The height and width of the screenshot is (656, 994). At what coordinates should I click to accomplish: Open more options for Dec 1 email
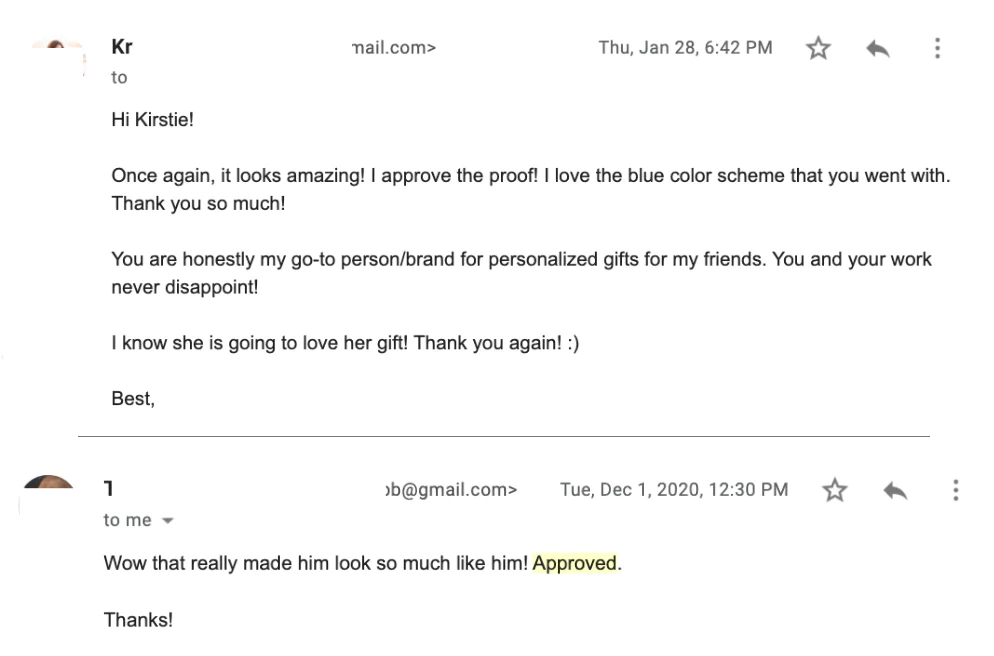(x=956, y=490)
